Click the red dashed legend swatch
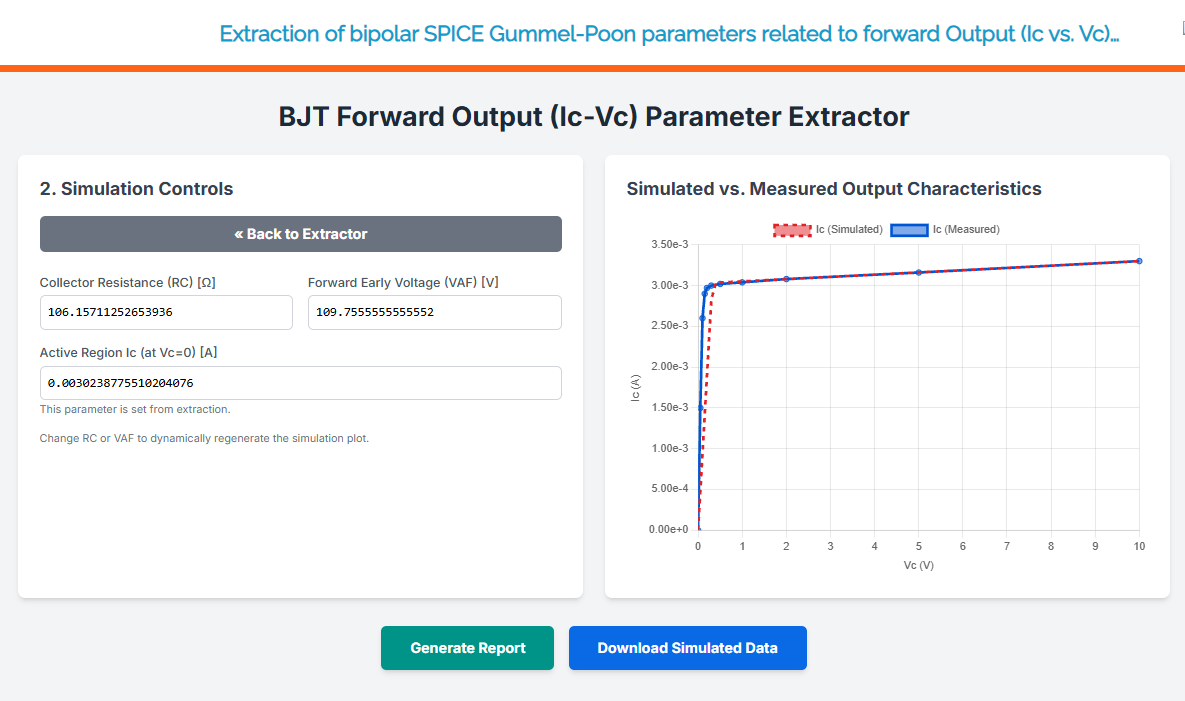The width and height of the screenshot is (1185, 701). pos(791,229)
